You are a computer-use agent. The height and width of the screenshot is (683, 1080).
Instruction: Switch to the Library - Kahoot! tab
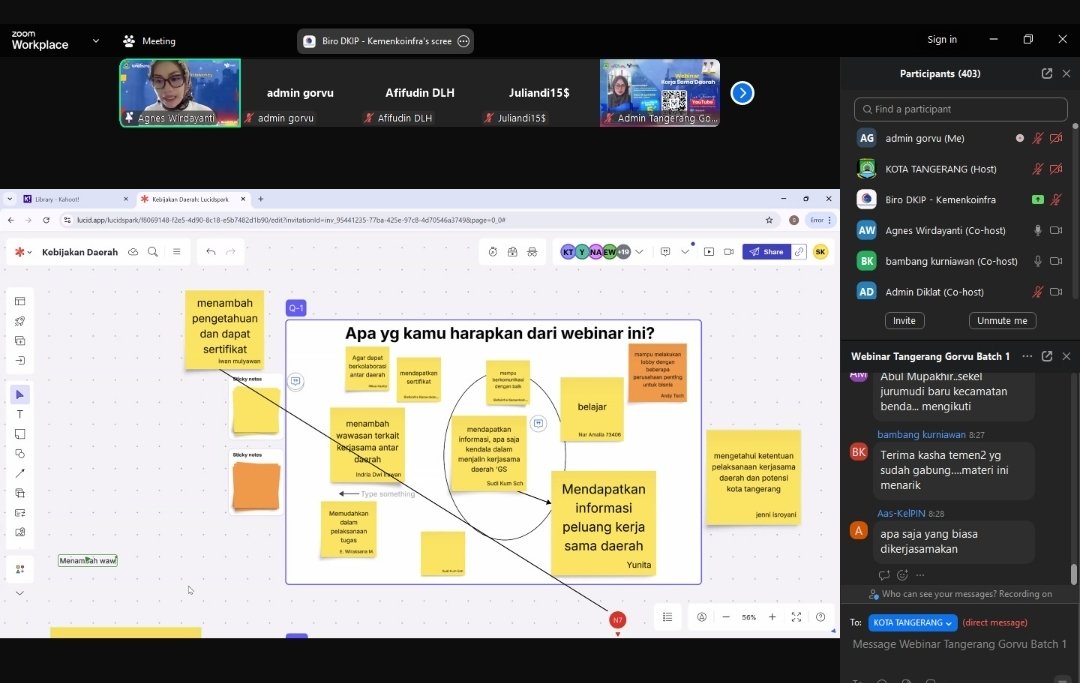(x=75, y=199)
